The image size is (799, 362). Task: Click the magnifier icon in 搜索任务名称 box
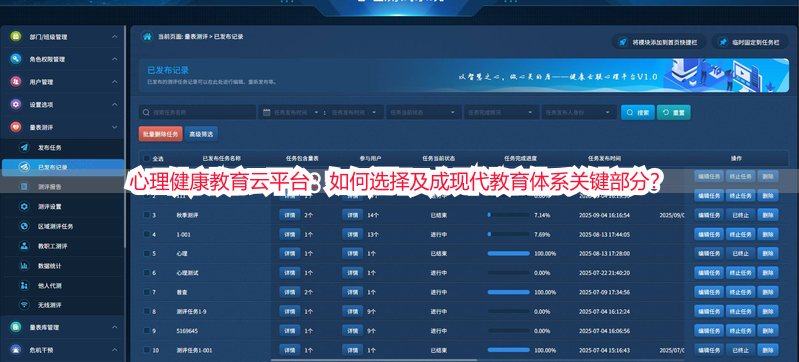point(147,112)
